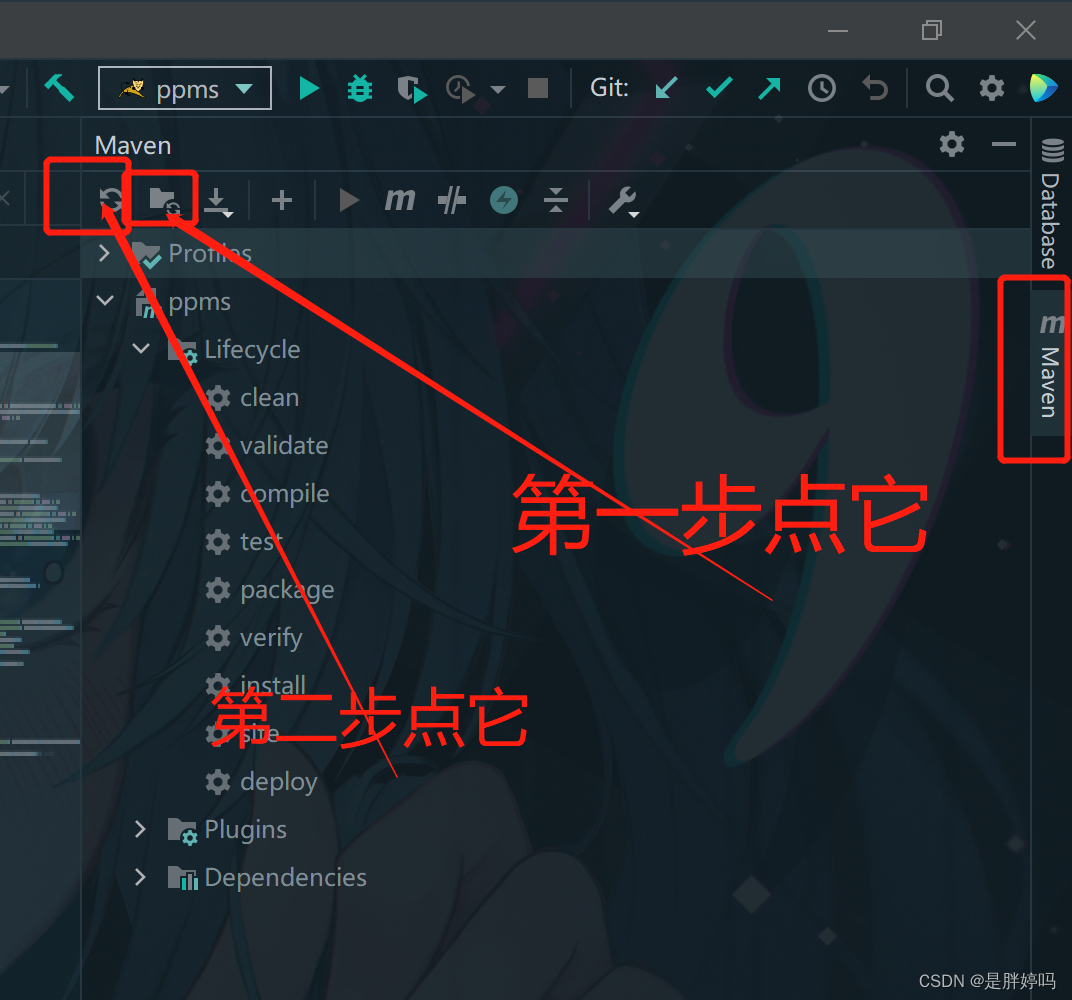Screen dimensions: 1072x1000
Task: Reload all Maven projects
Action: click(110, 200)
